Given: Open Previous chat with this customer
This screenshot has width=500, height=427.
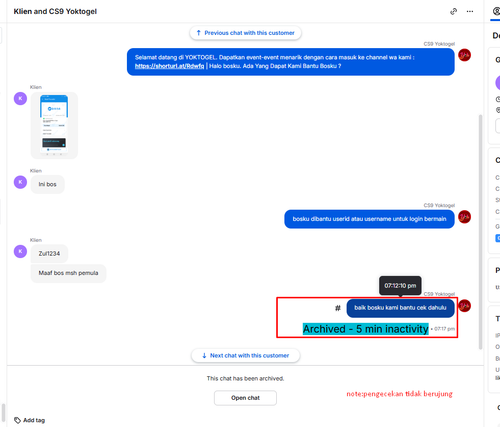Looking at the screenshot, I should (x=246, y=33).
